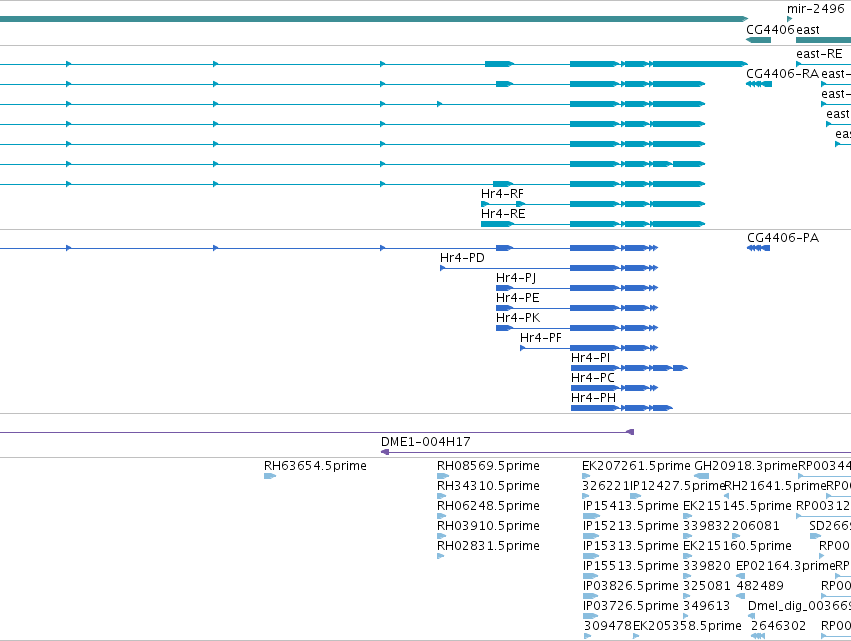Select the EK215160.5prime EST label
The image size is (851, 641).
737,545
